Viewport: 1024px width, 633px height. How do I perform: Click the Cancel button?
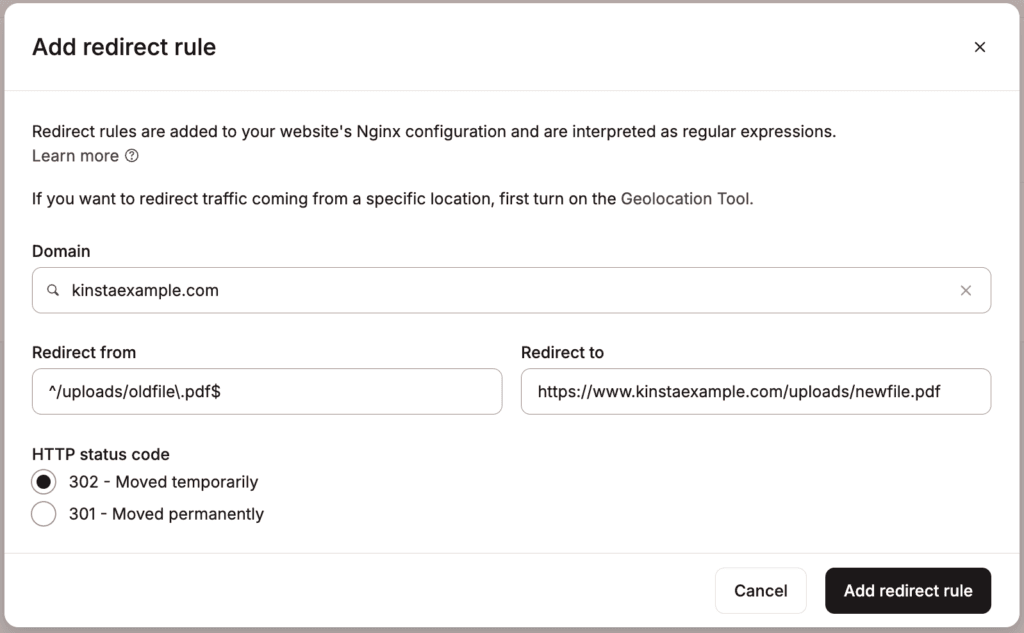pyautogui.click(x=760, y=590)
